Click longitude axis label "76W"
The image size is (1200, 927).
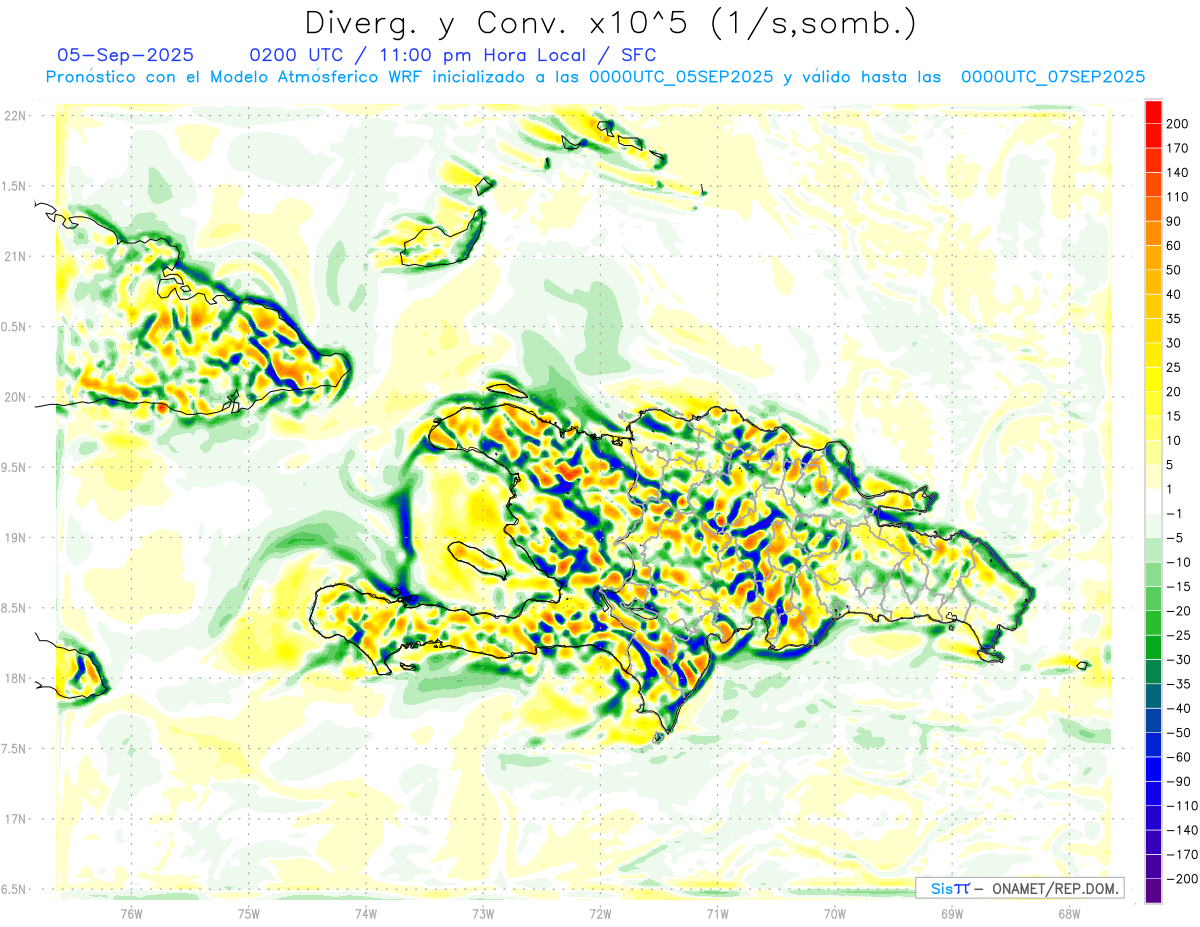pyautogui.click(x=131, y=913)
